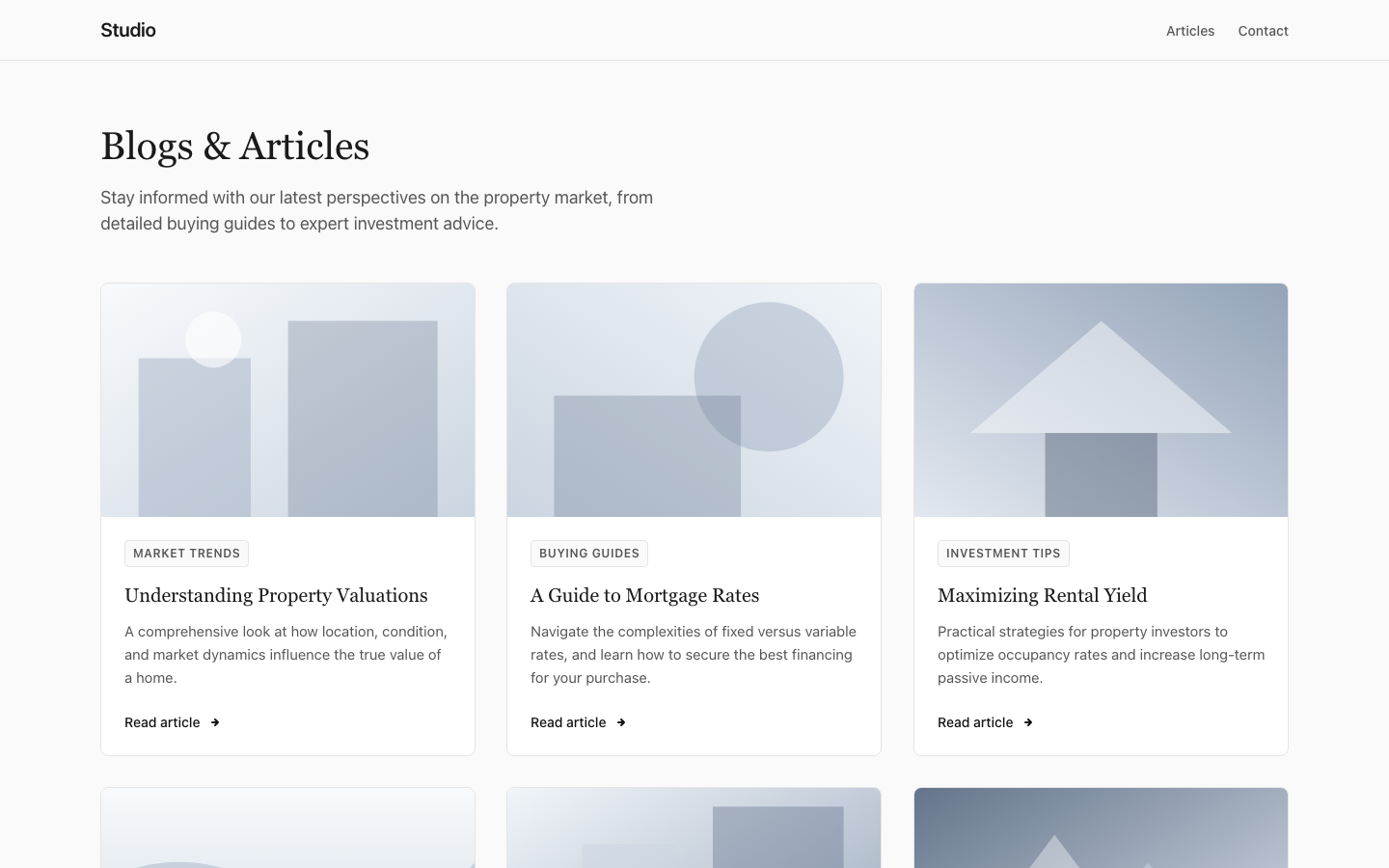
Task: Open the Understanding Property Valuations cover image
Action: click(287, 400)
